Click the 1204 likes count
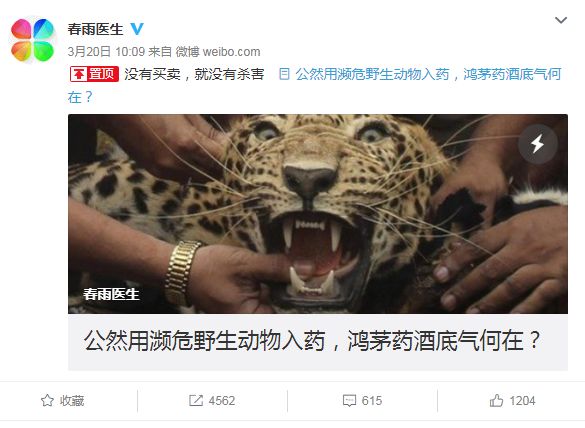 (x=522, y=400)
